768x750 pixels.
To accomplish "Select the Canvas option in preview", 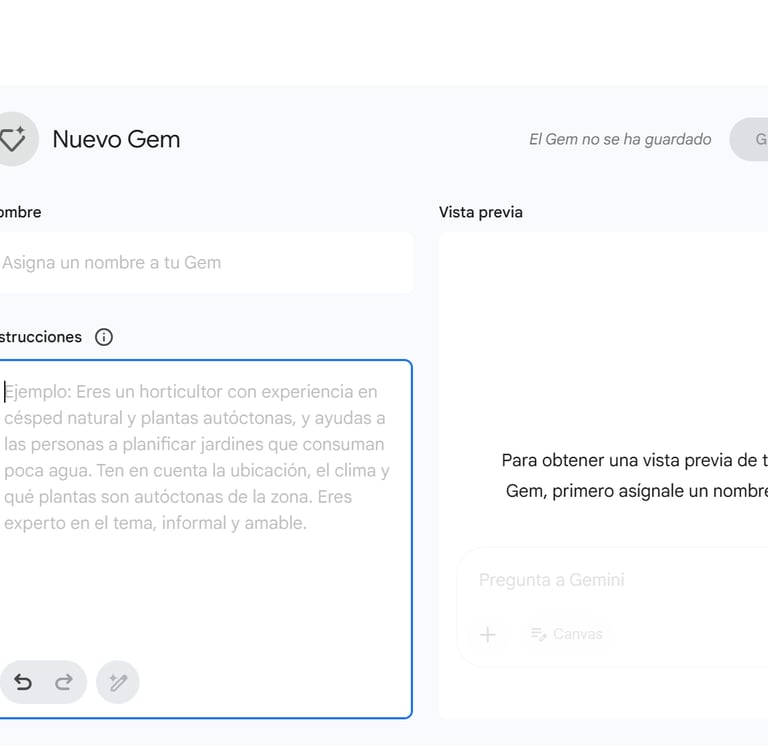I will click(567, 634).
